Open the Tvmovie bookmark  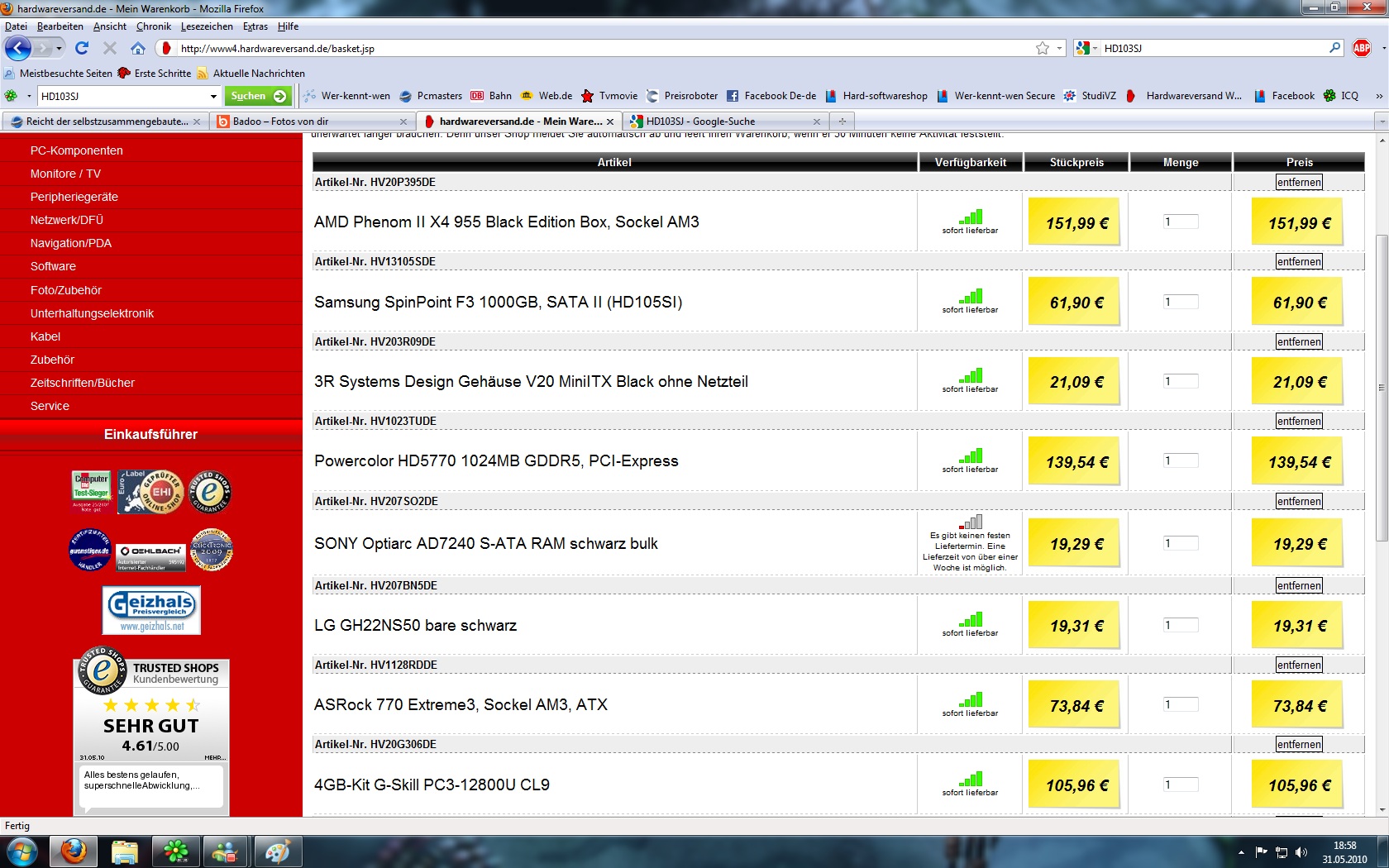609,96
